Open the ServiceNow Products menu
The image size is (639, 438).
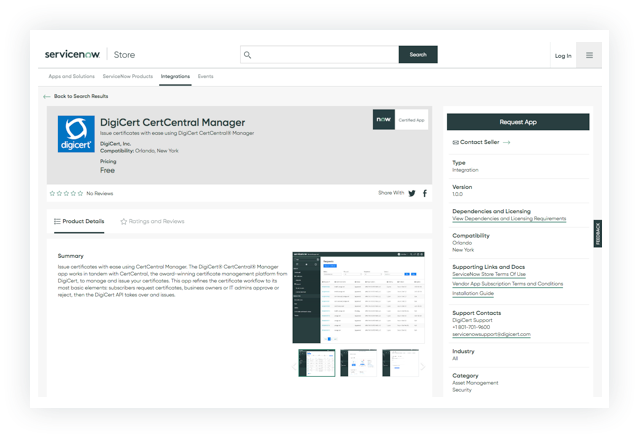(128, 76)
